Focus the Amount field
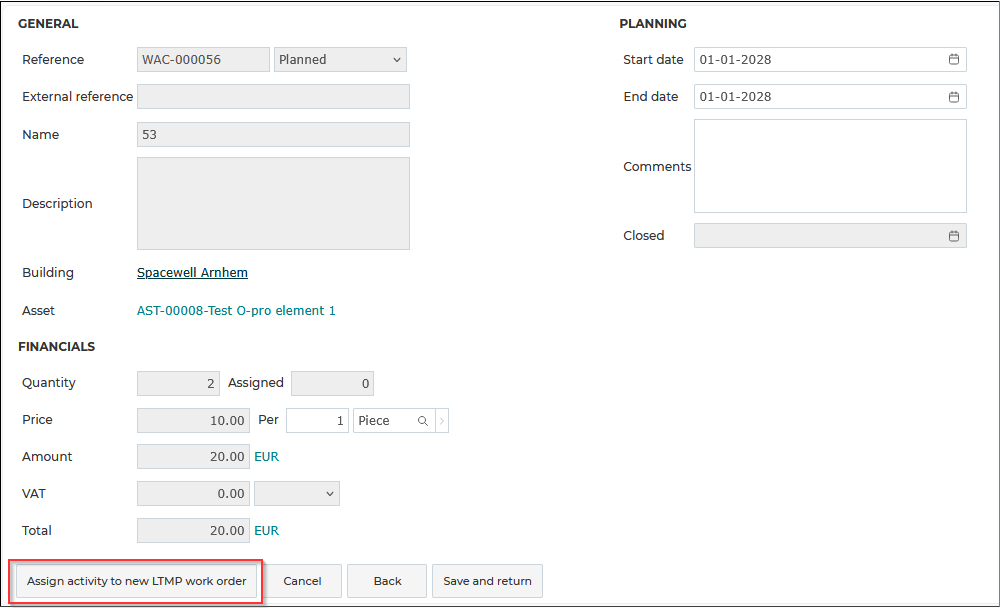The width and height of the screenshot is (1000, 608). pyautogui.click(x=193, y=457)
